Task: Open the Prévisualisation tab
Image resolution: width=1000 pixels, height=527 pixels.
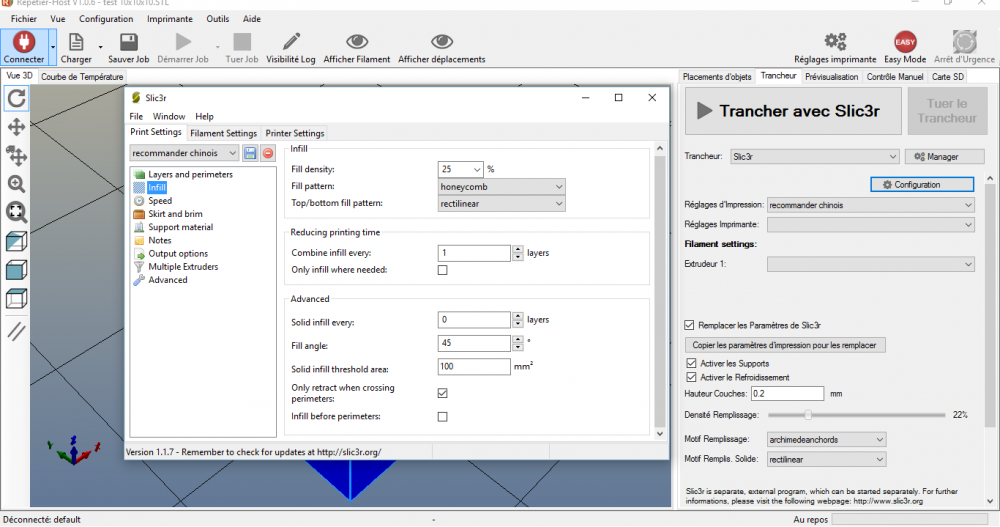Action: [x=831, y=77]
